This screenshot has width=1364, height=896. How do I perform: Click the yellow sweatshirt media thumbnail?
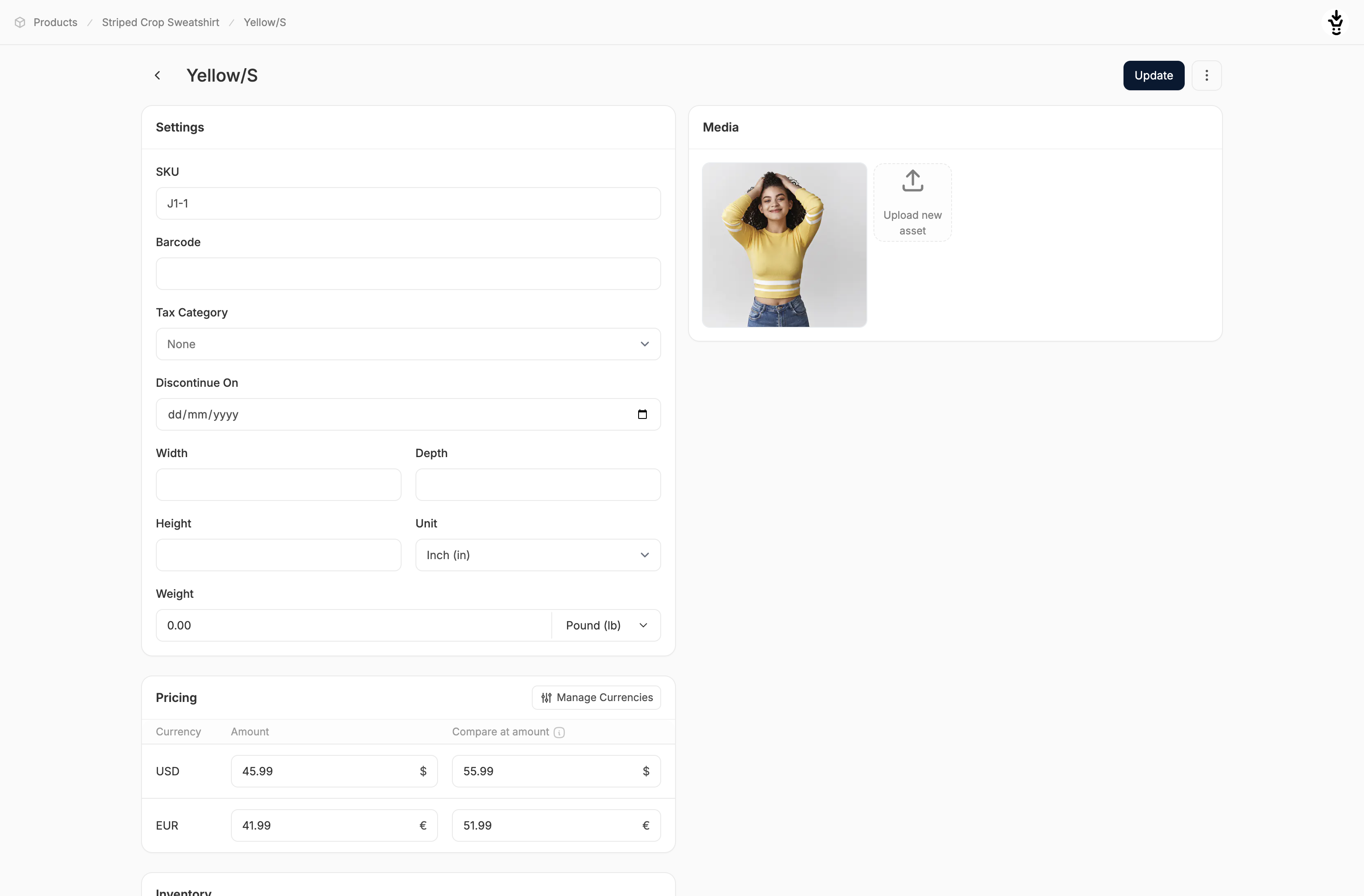(784, 245)
